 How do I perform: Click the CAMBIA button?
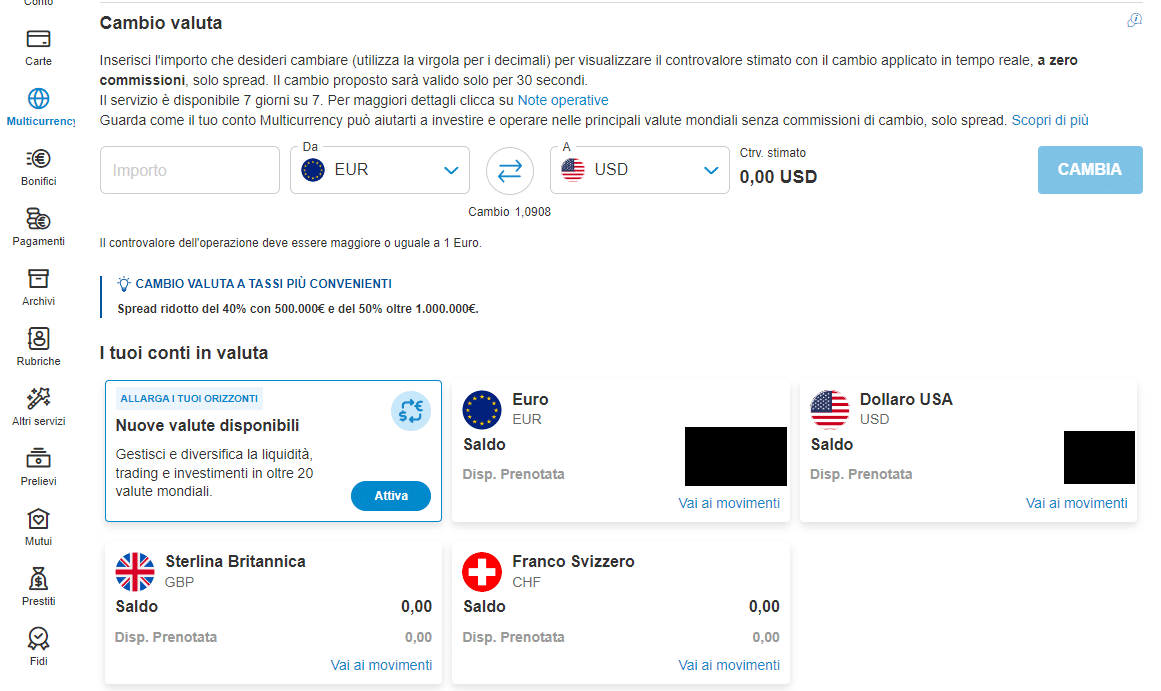[x=1090, y=170]
